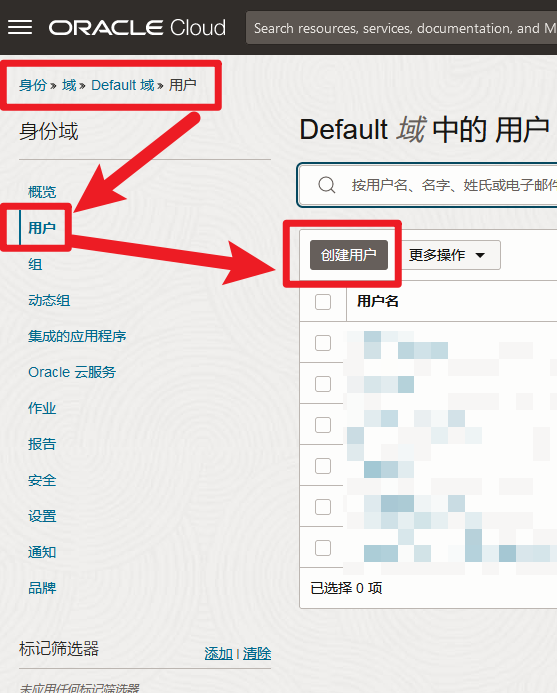The image size is (557, 693).
Task: Toggle the select-all checkbox beside 用户名
Action: pyautogui.click(x=323, y=302)
